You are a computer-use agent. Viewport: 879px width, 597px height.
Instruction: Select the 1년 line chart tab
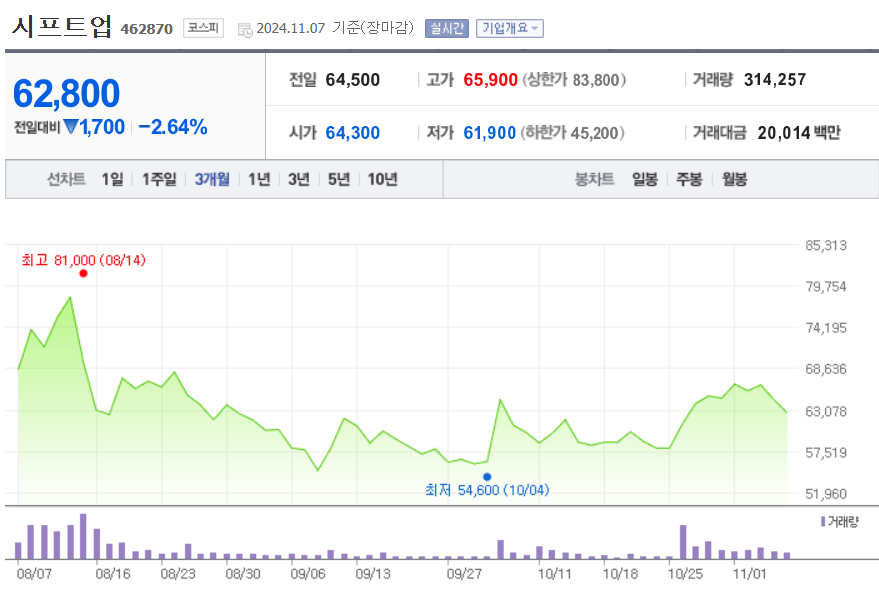point(259,179)
